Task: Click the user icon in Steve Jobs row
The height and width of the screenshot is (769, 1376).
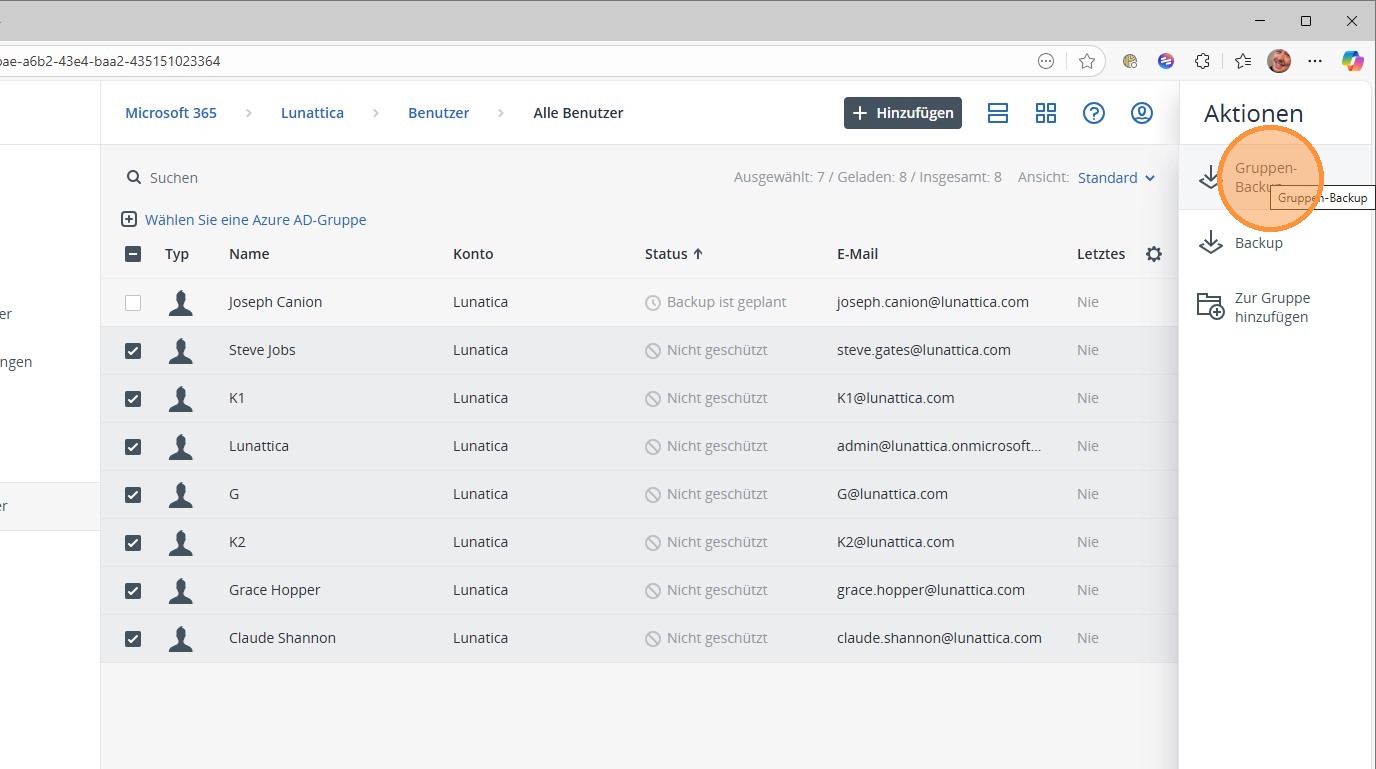Action: pos(181,350)
